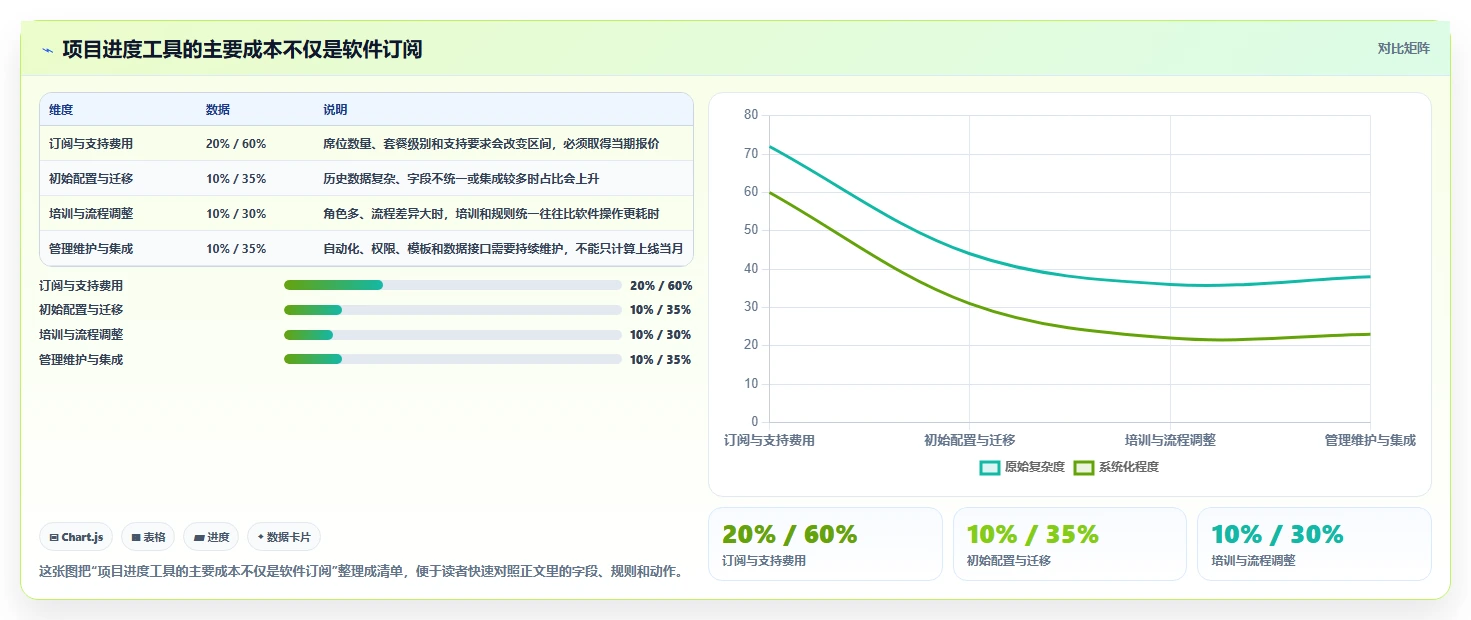Click the 数据 column header

coord(218,110)
